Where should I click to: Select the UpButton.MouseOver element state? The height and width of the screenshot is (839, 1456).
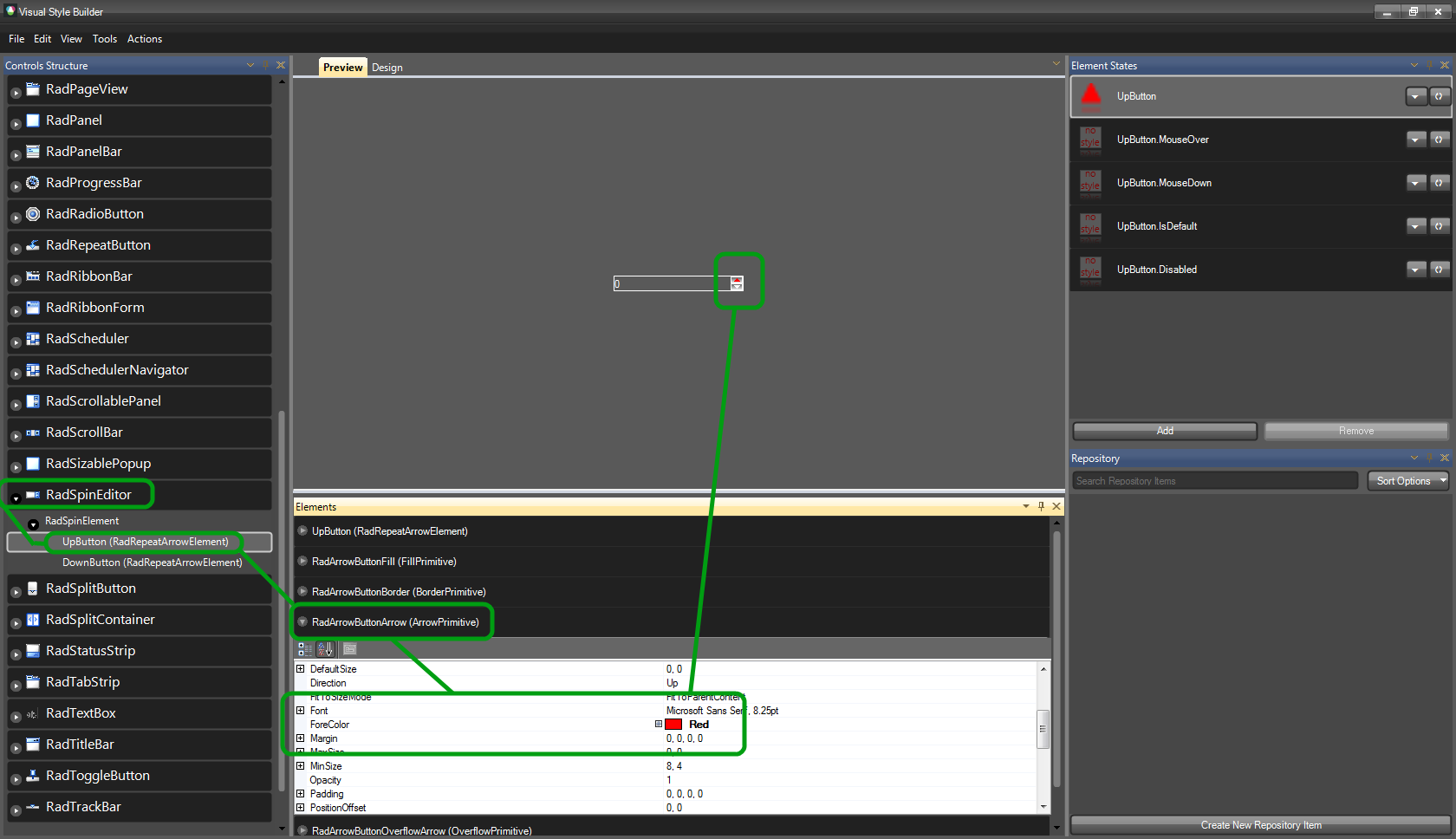[1261, 140]
